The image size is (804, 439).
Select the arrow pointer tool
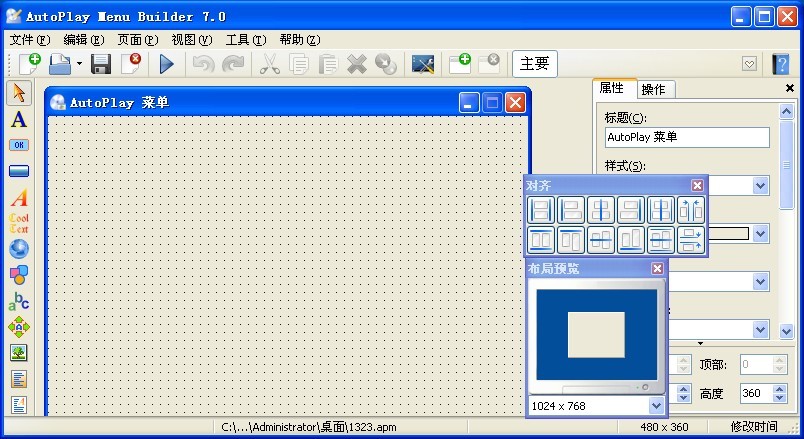[19, 93]
